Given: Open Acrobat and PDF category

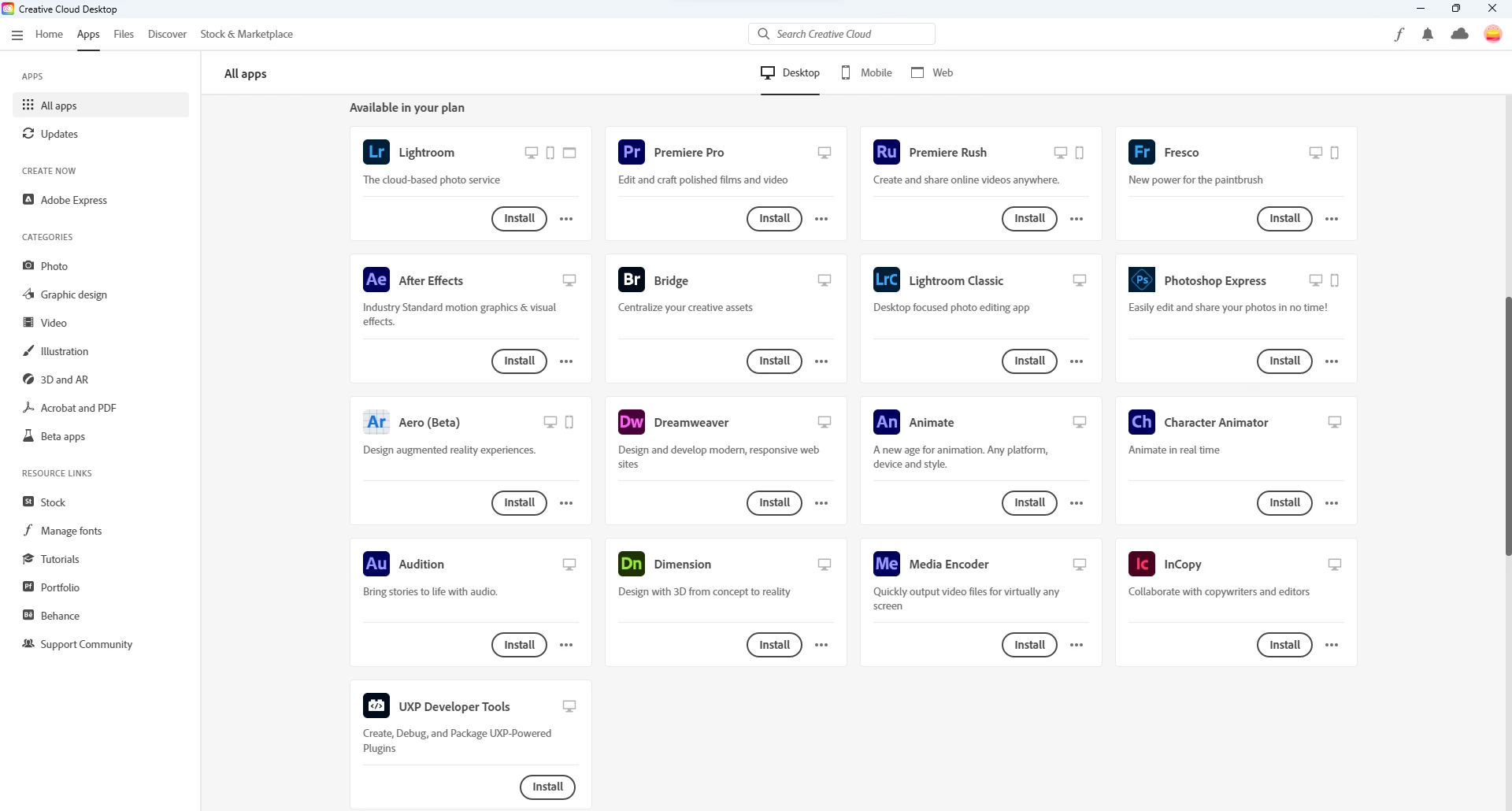Looking at the screenshot, I should click(x=101, y=408).
